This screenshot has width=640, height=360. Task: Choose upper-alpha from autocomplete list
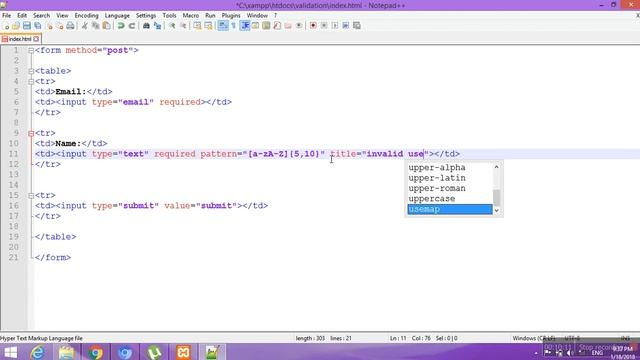click(450, 168)
